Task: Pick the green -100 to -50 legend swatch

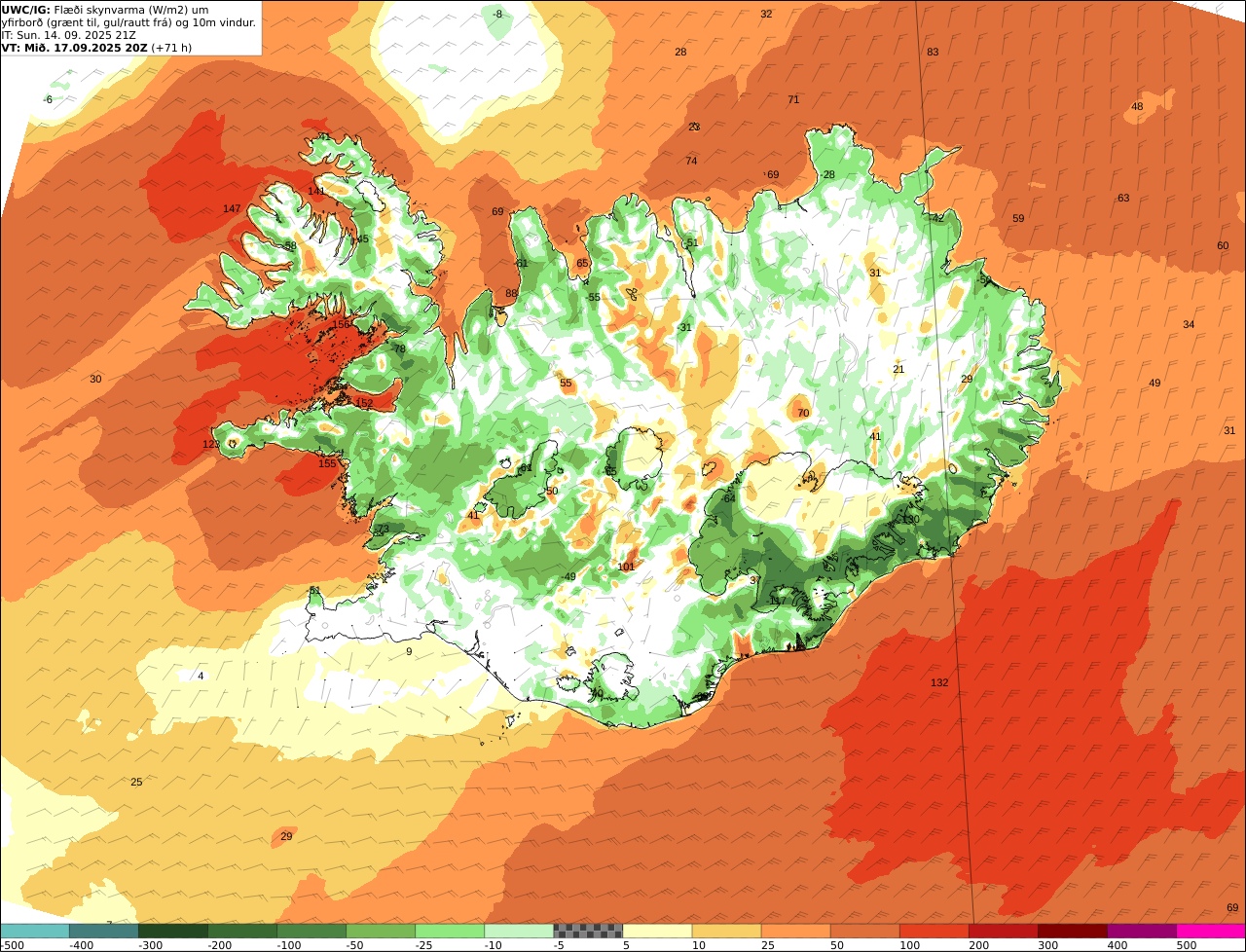Action: tap(311, 931)
